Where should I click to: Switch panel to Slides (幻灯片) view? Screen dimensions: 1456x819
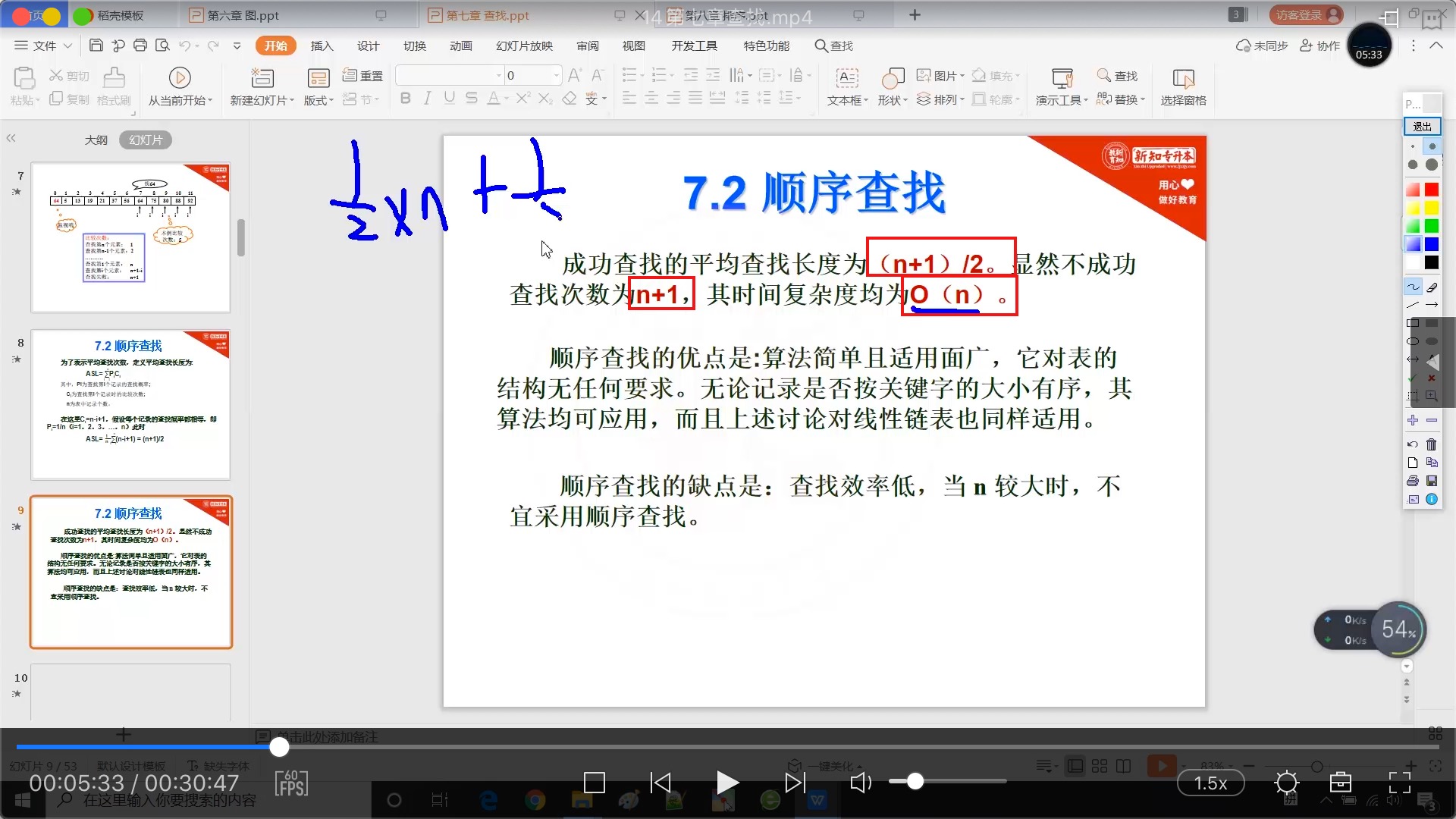[x=146, y=140]
